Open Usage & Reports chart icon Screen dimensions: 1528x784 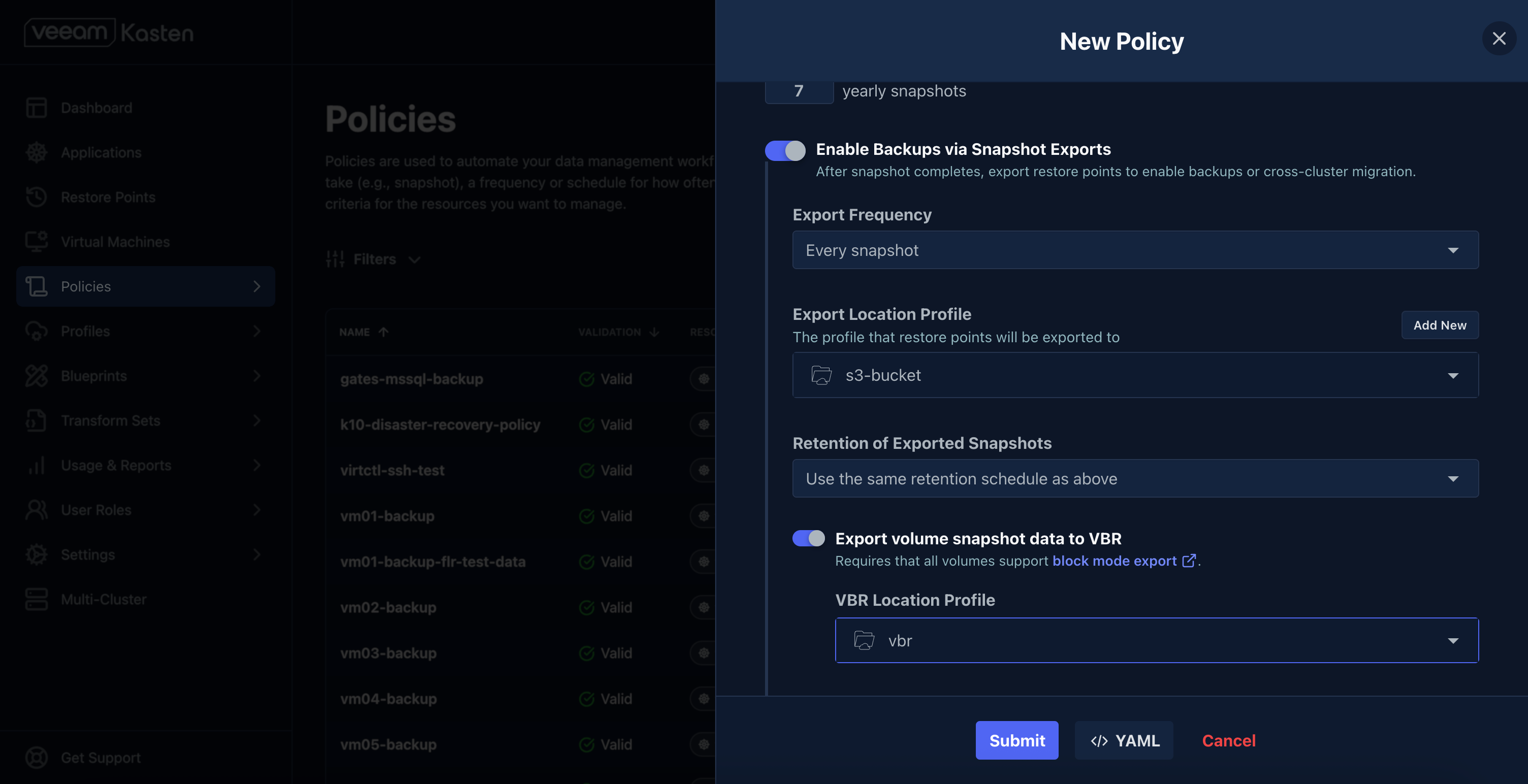coord(37,465)
